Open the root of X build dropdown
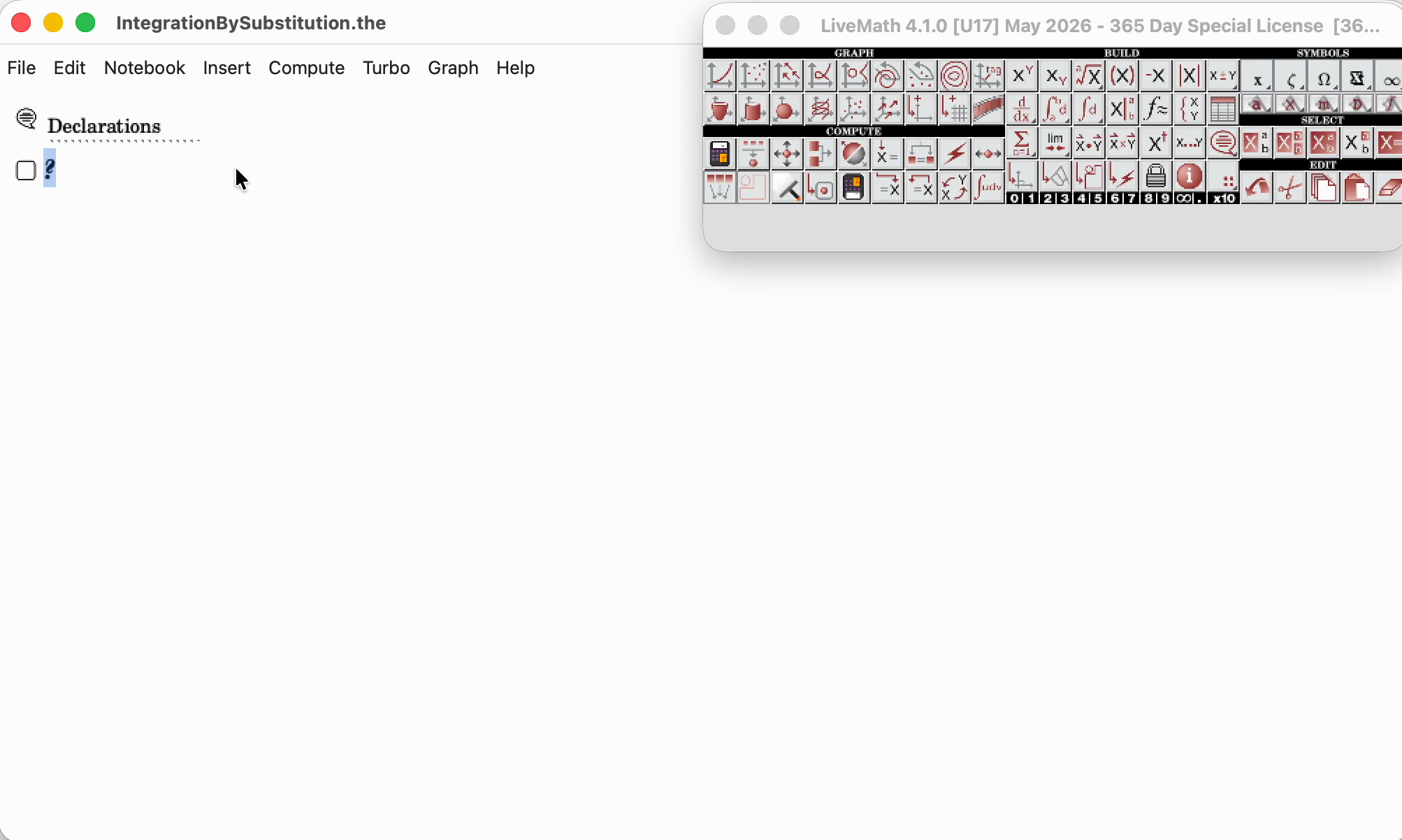The width and height of the screenshot is (1402, 840). [x=1089, y=75]
